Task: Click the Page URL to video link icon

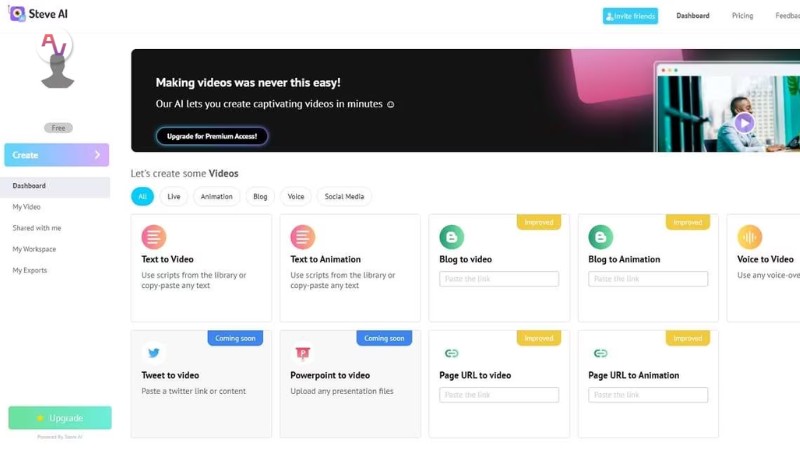Action: tap(452, 353)
